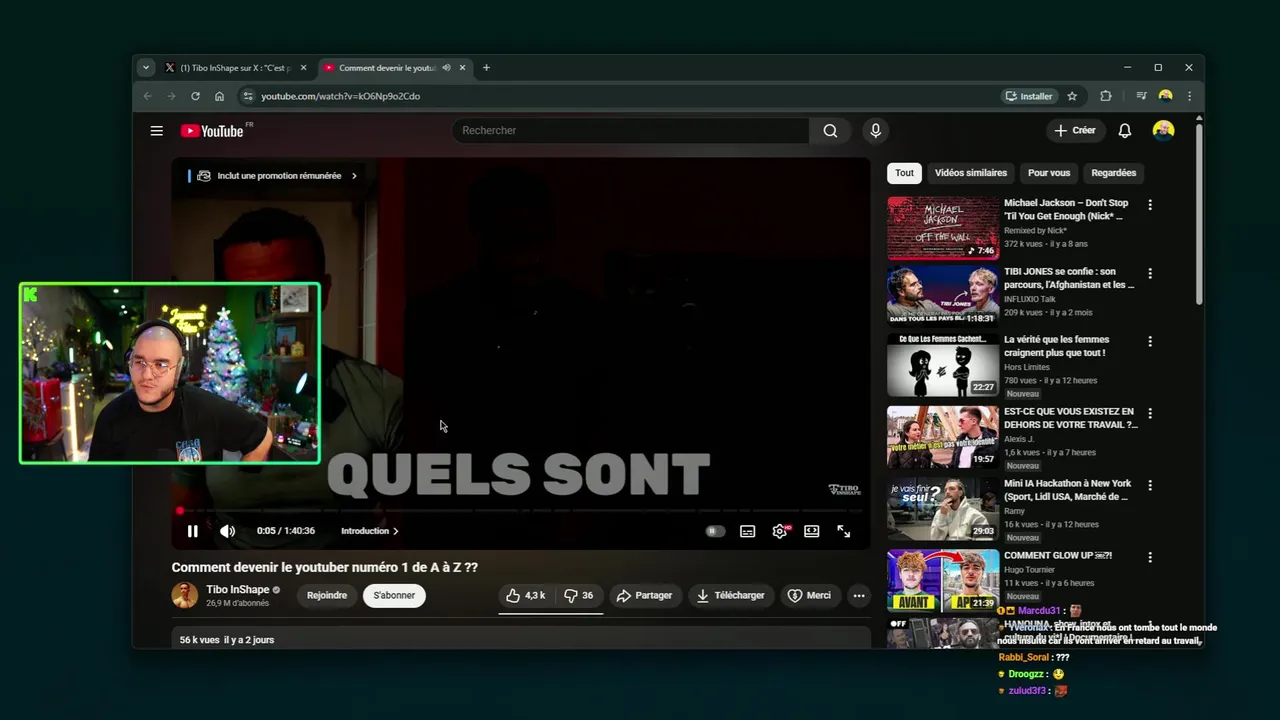Open options for the Michael Jackson video

[x=1150, y=204]
